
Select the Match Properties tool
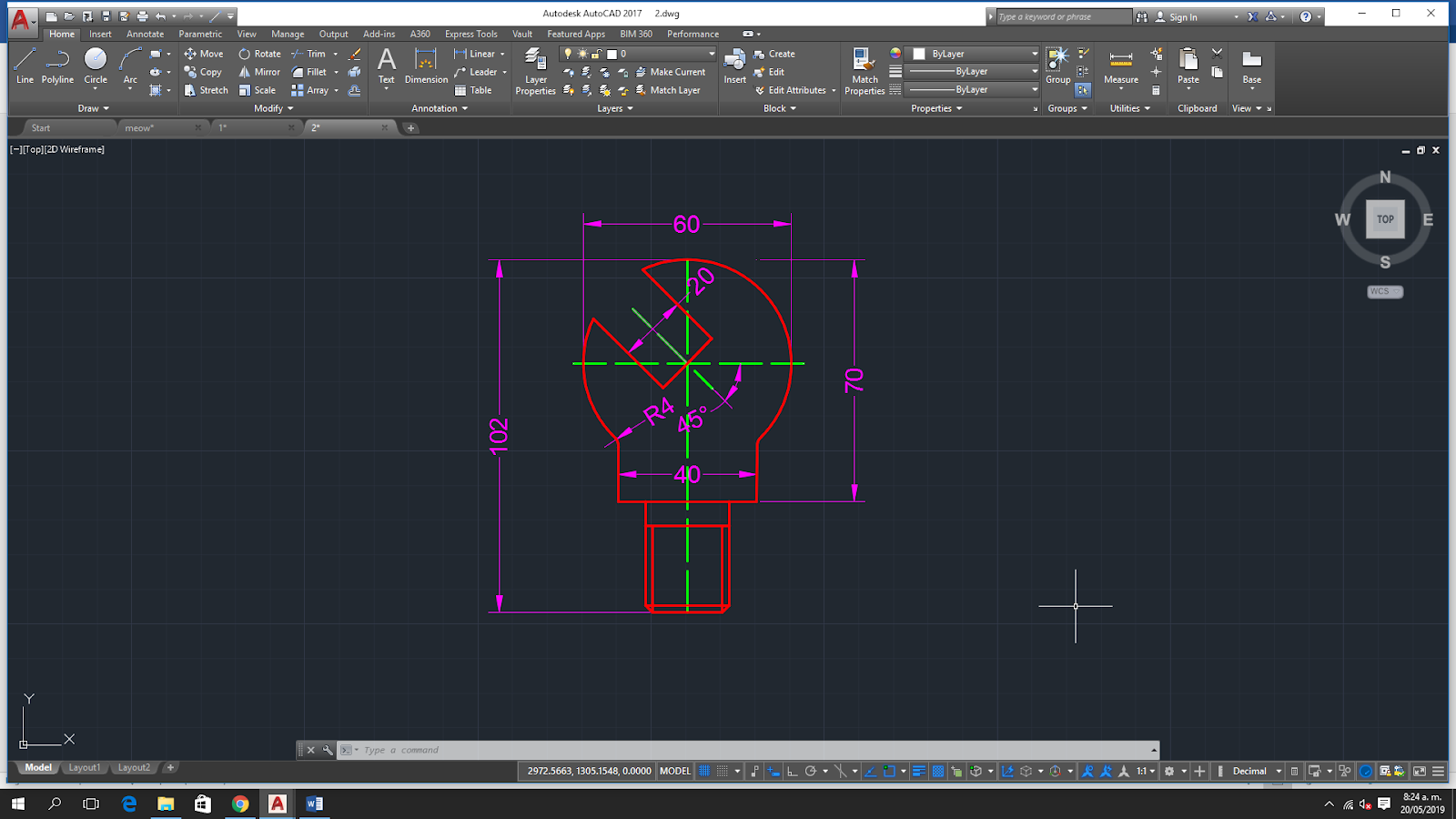coord(864,68)
